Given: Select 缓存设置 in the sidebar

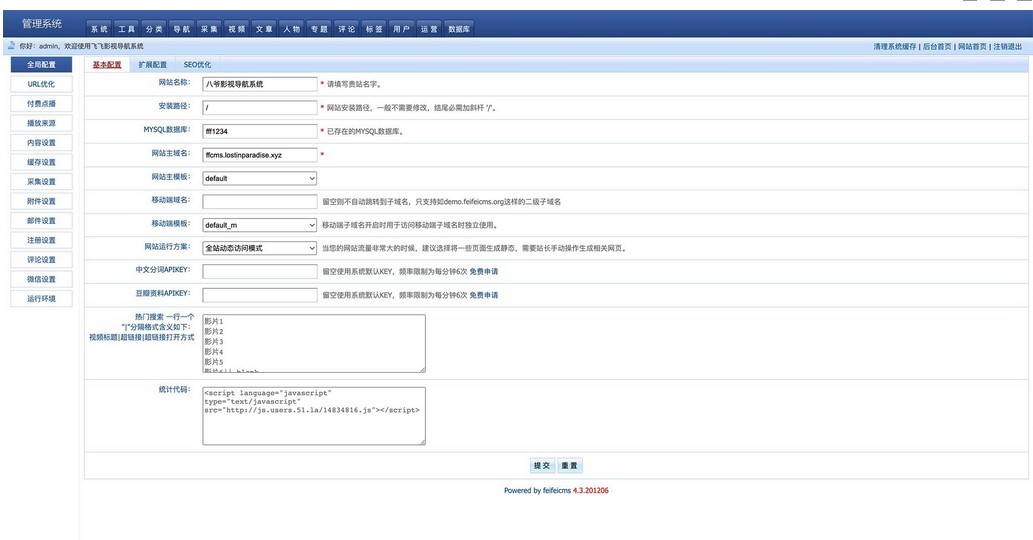Looking at the screenshot, I should (x=42, y=162).
